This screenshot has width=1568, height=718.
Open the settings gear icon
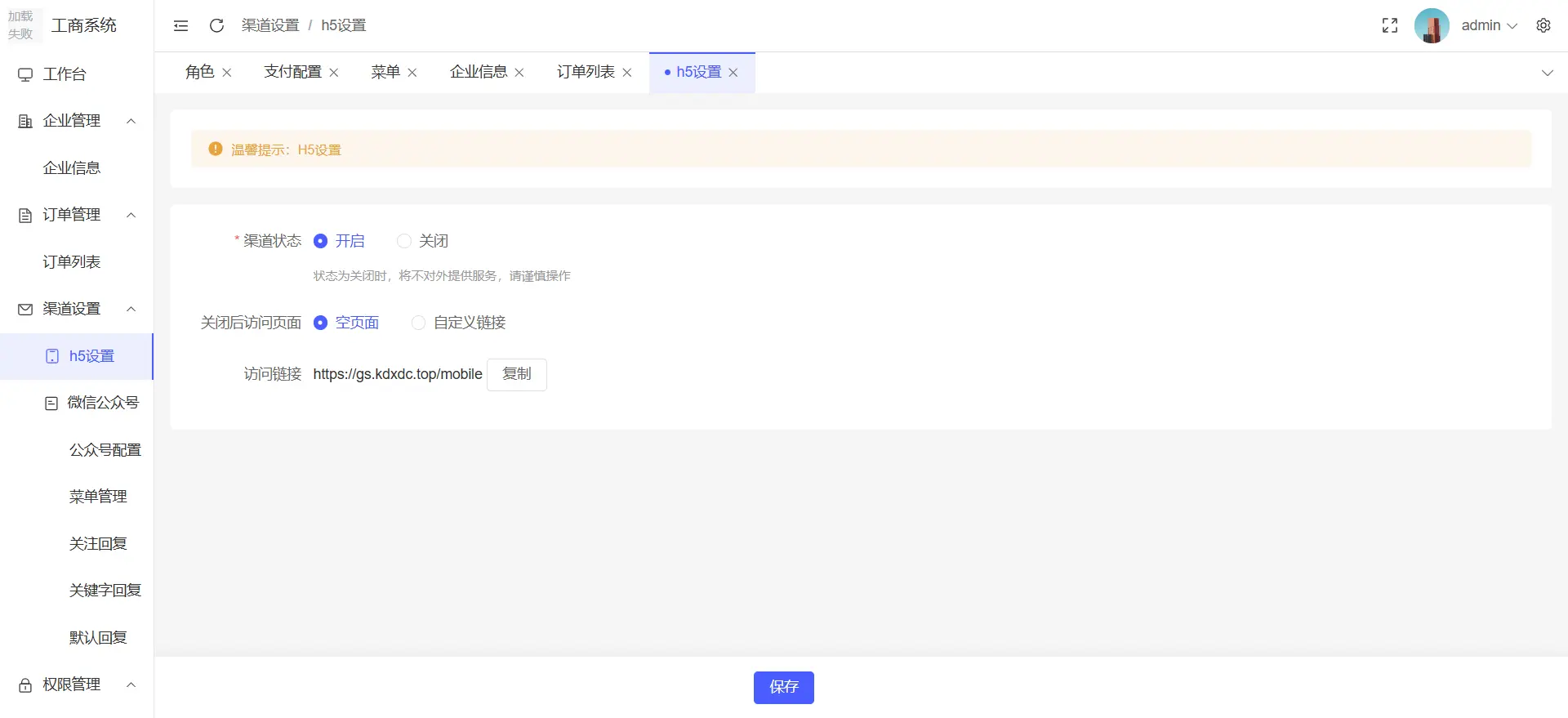tap(1543, 25)
